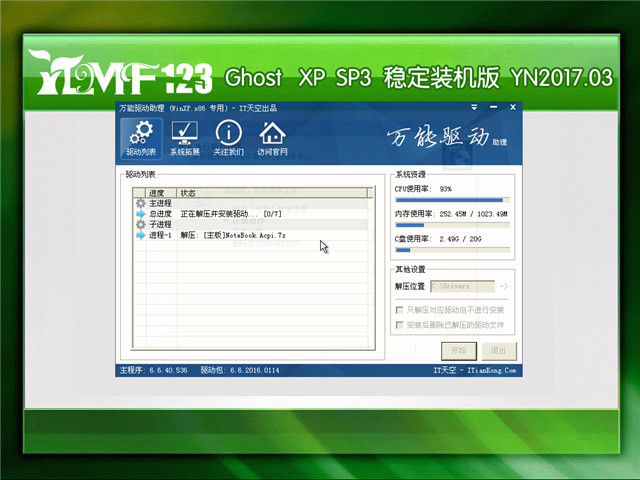
Task: Click status text 正在解压并安装驱动
Action: [x=220, y=214]
